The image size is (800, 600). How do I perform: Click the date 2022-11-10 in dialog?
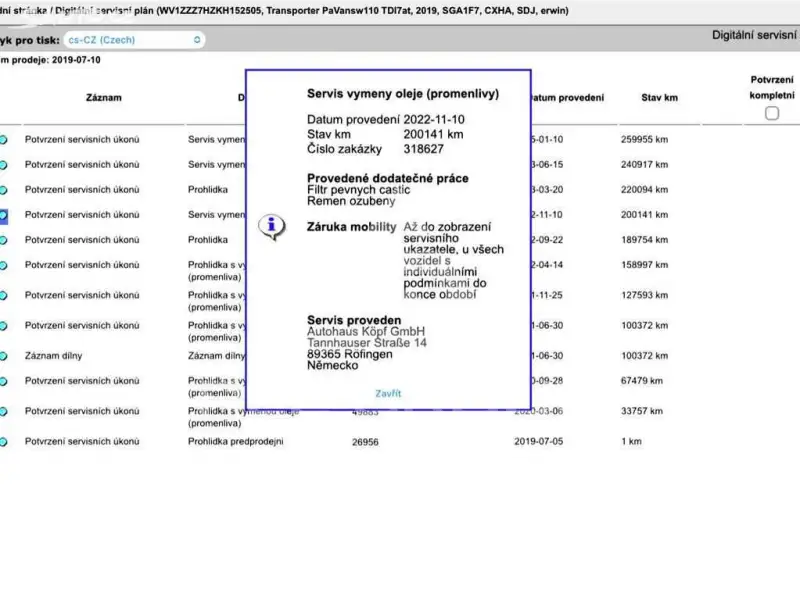click(x=434, y=119)
